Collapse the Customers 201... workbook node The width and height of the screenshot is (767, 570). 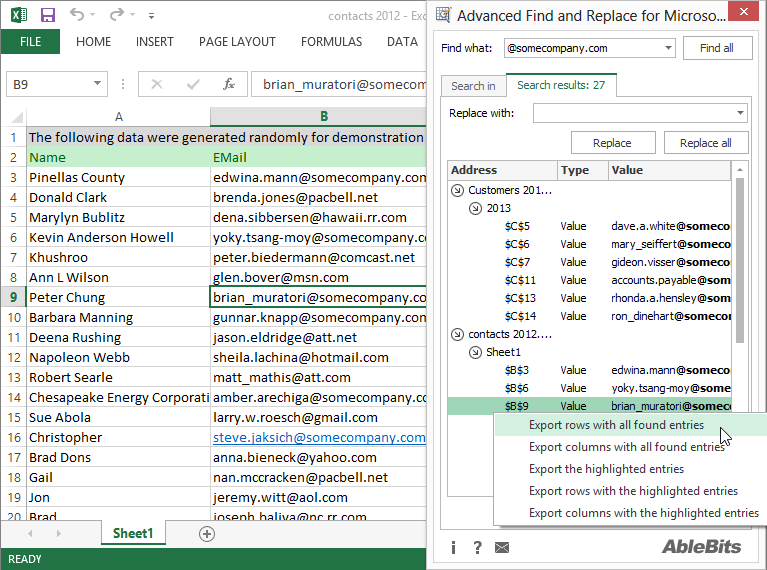click(x=457, y=190)
